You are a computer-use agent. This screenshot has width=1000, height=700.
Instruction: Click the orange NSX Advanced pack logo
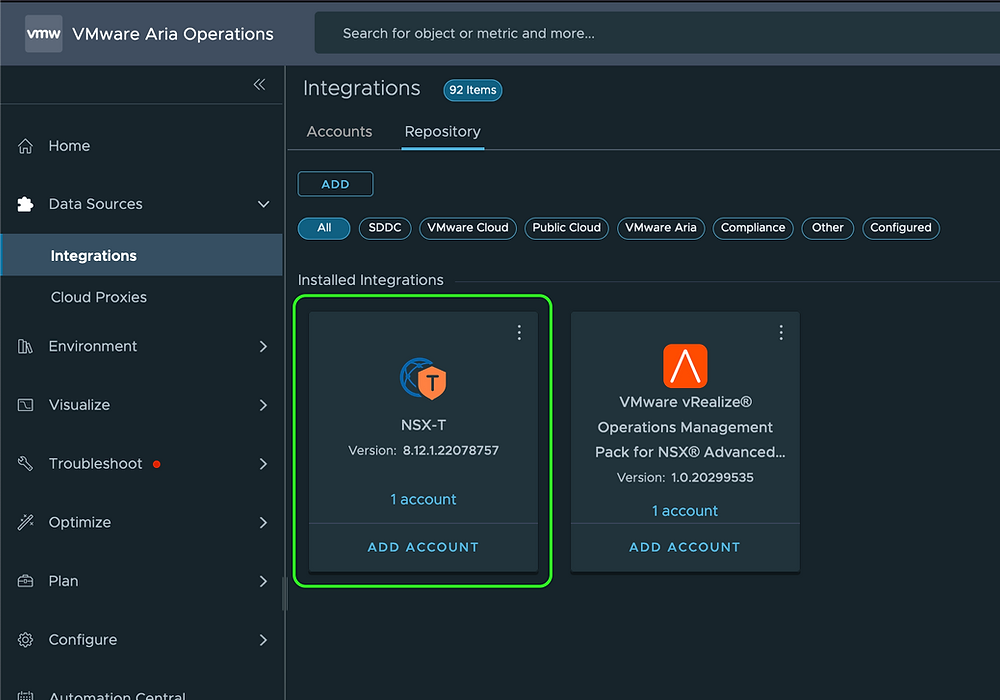(685, 366)
